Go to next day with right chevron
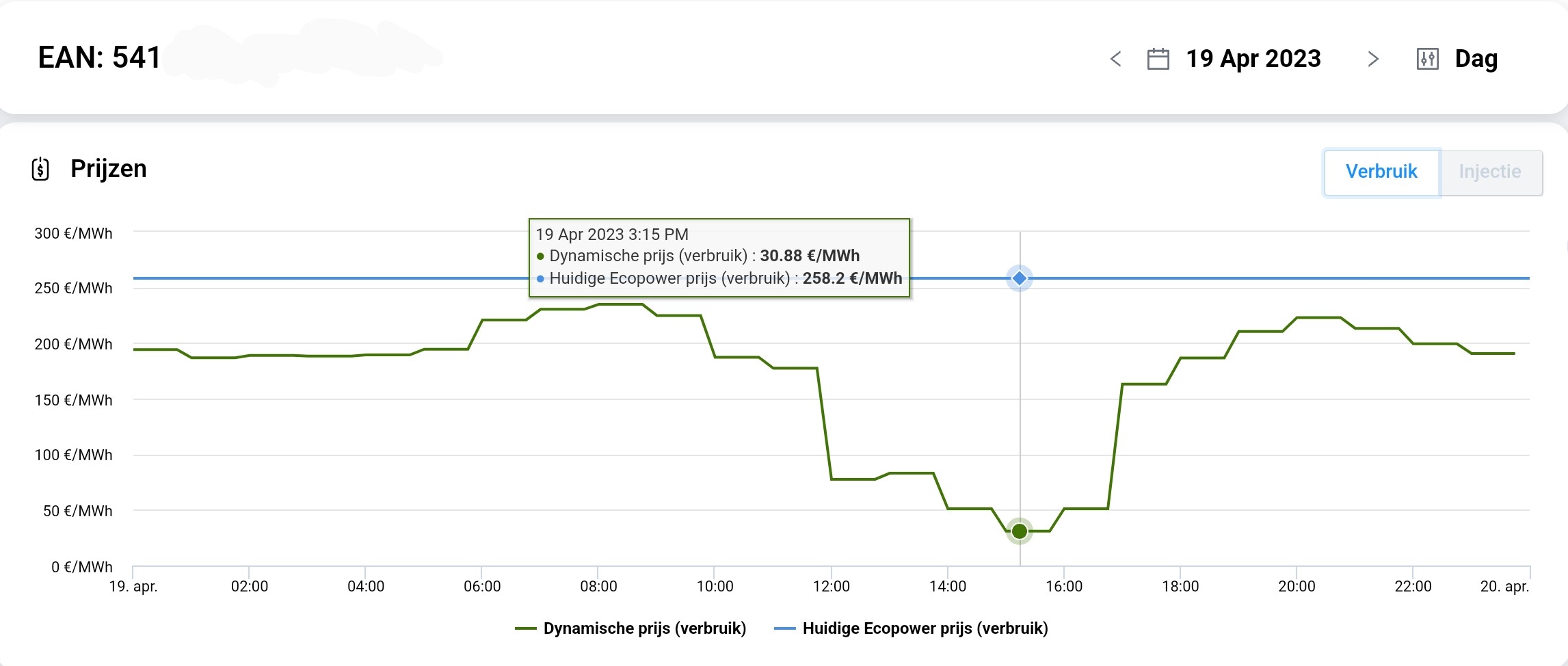The width and height of the screenshot is (1568, 666). click(x=1372, y=59)
